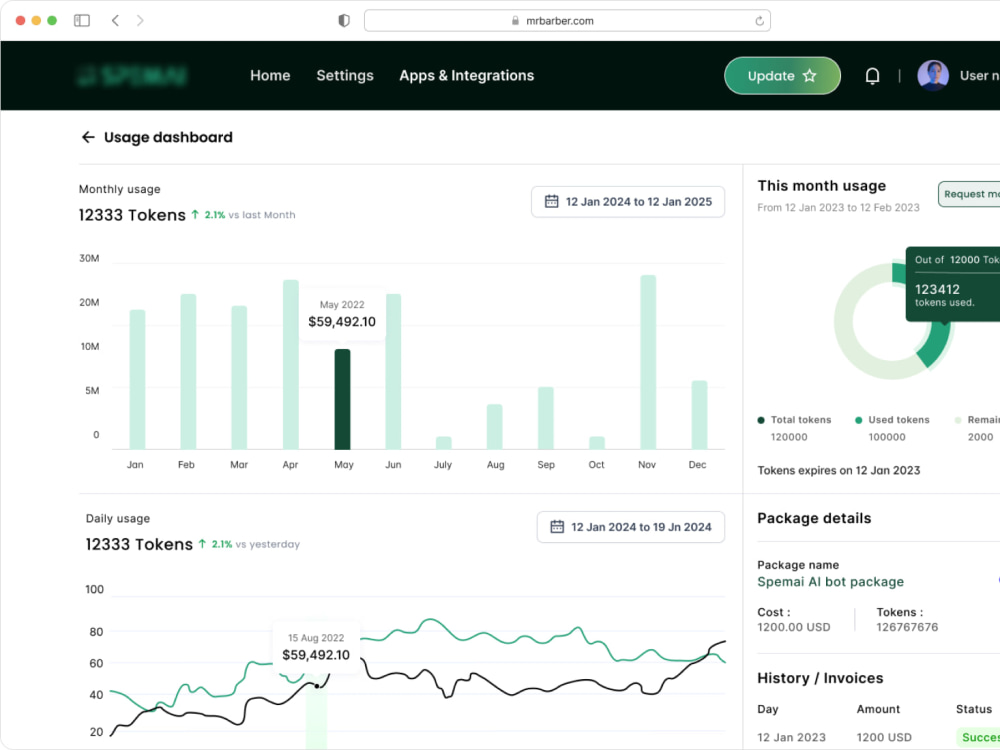Open the privacy shield icon
Image resolution: width=1000 pixels, height=750 pixels.
coord(344,20)
